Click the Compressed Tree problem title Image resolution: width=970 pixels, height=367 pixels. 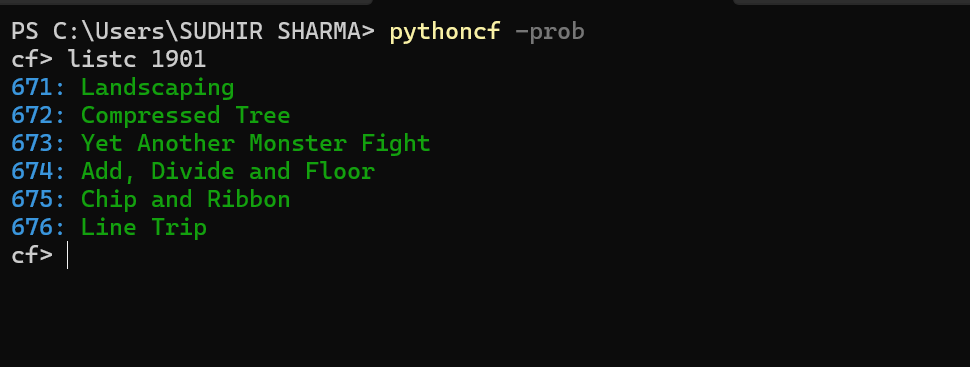pos(185,116)
